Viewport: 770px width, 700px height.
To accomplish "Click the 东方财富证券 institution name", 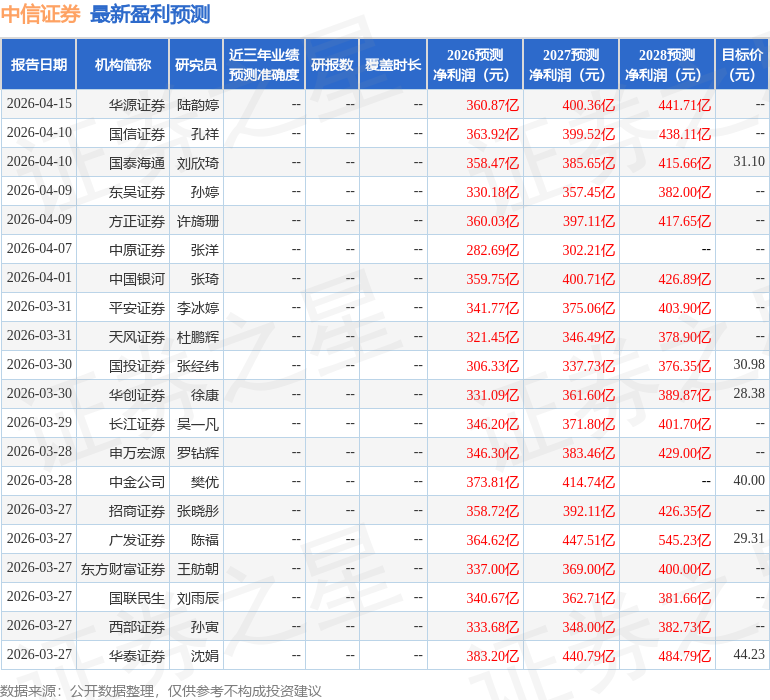I will point(123,568).
